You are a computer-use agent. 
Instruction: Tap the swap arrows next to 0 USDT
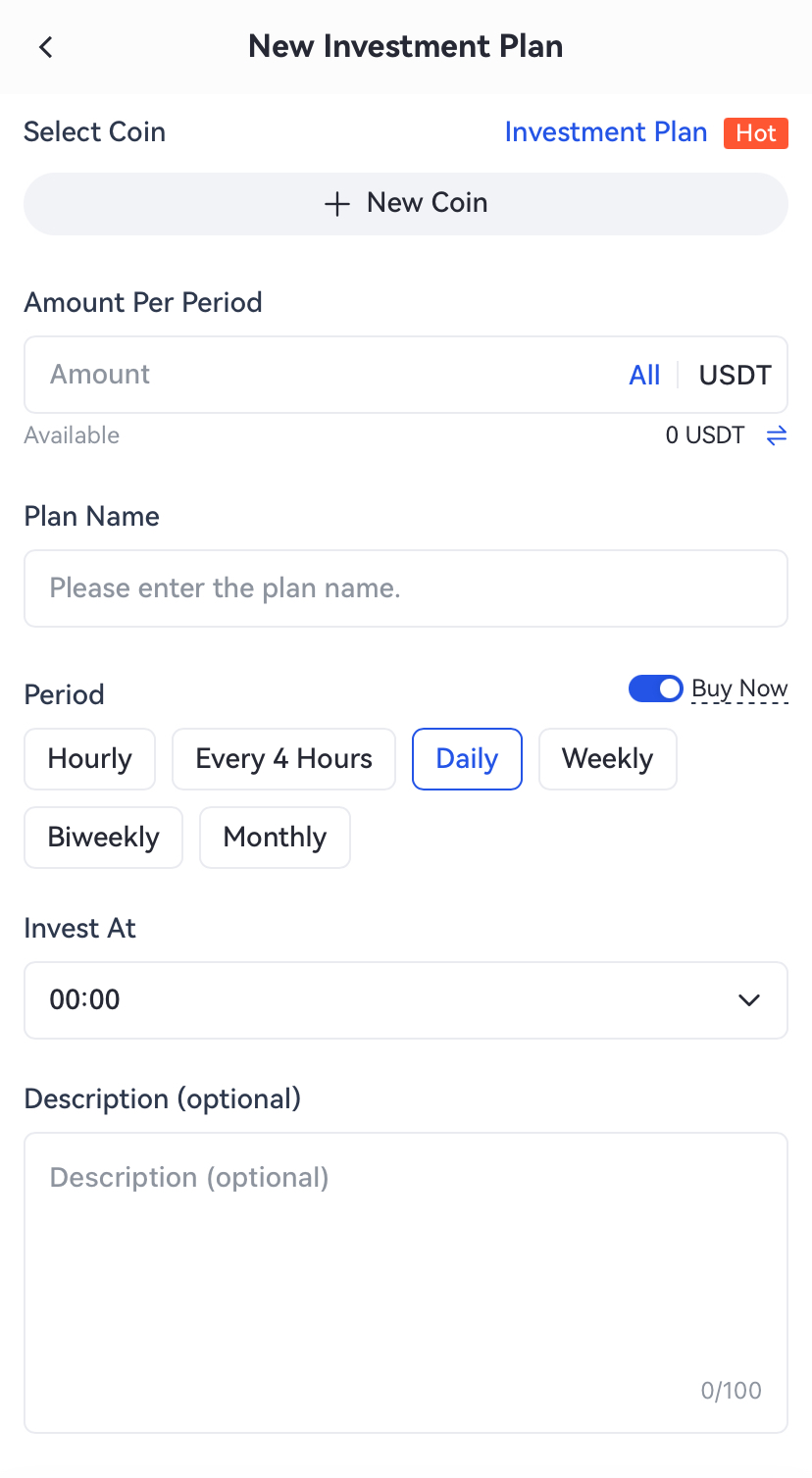(777, 435)
